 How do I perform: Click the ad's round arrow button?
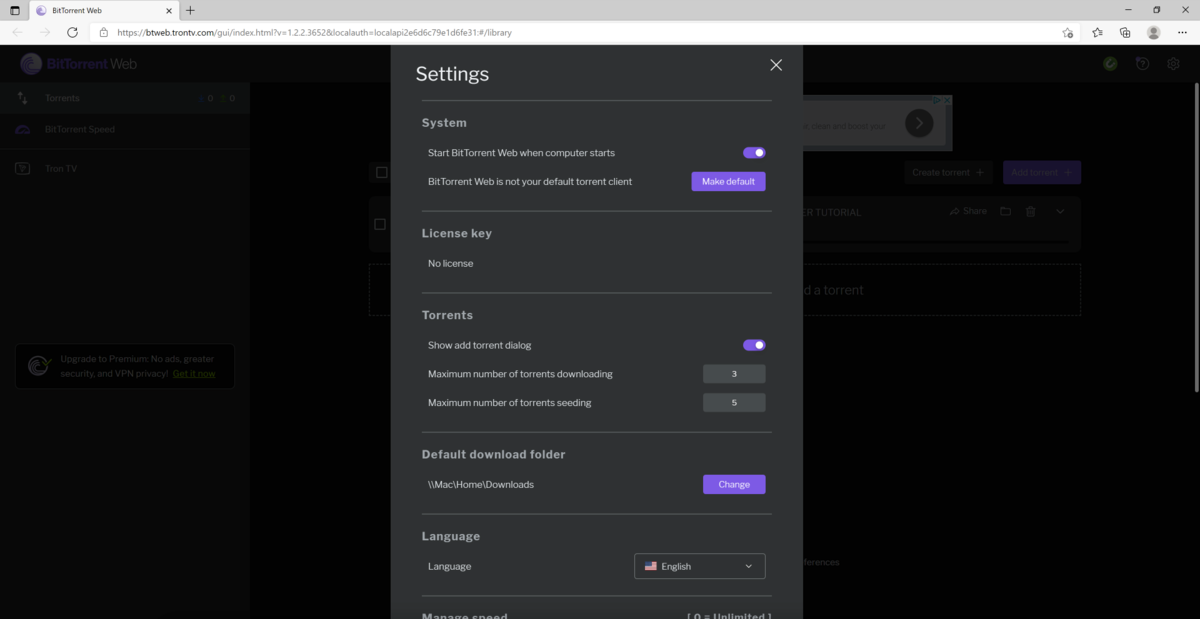point(919,123)
